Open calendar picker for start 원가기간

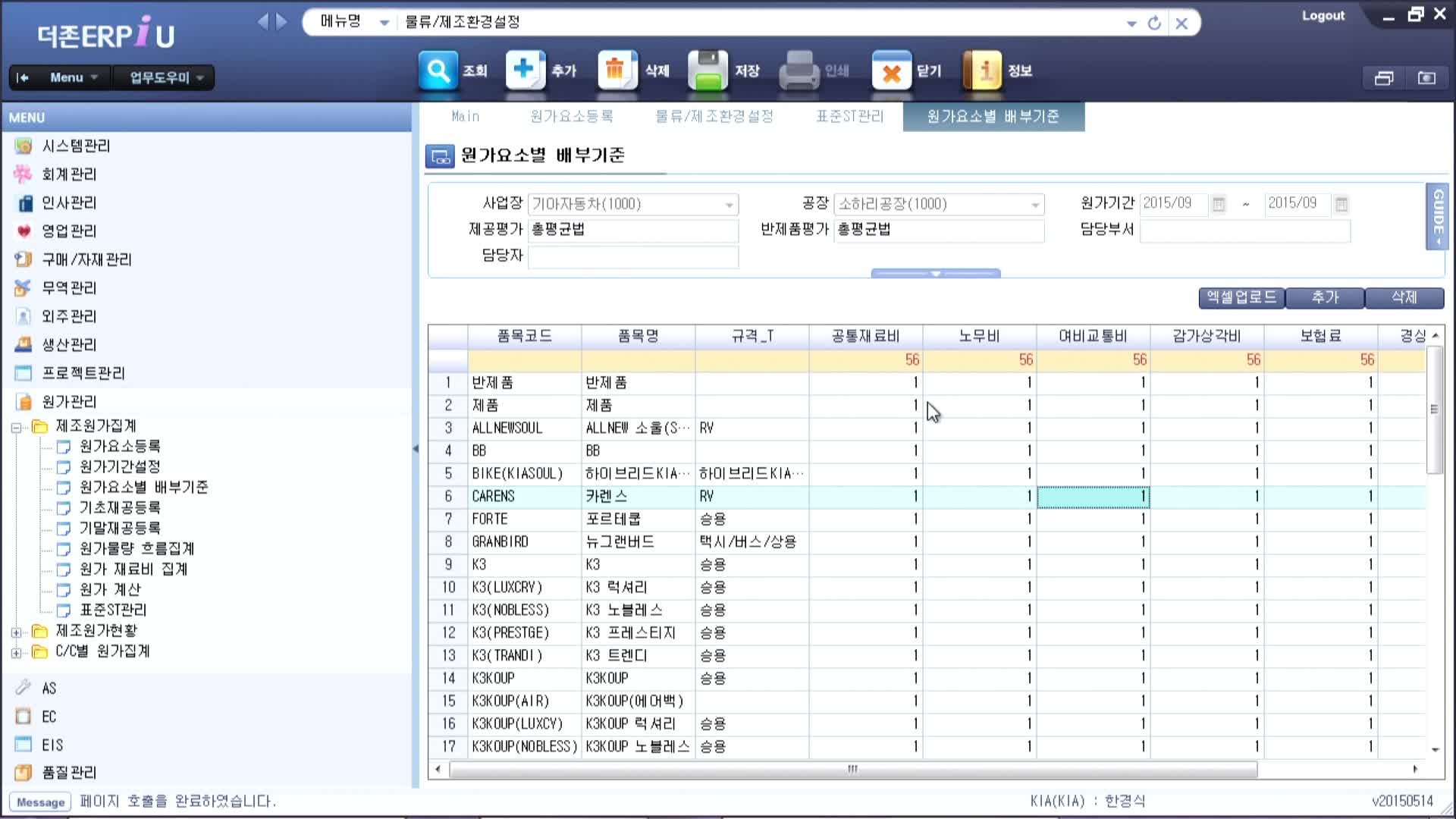1219,204
